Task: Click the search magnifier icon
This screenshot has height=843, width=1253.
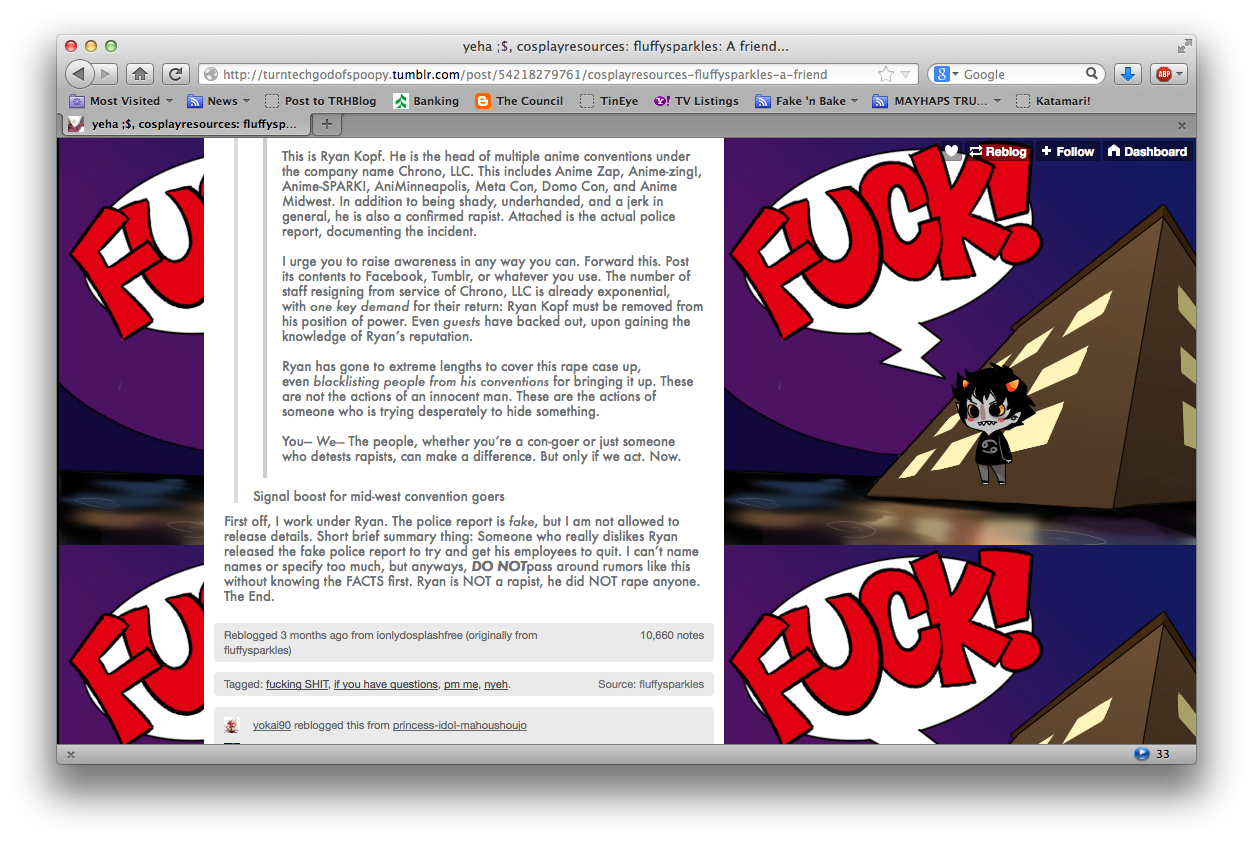Action: click(x=1092, y=74)
